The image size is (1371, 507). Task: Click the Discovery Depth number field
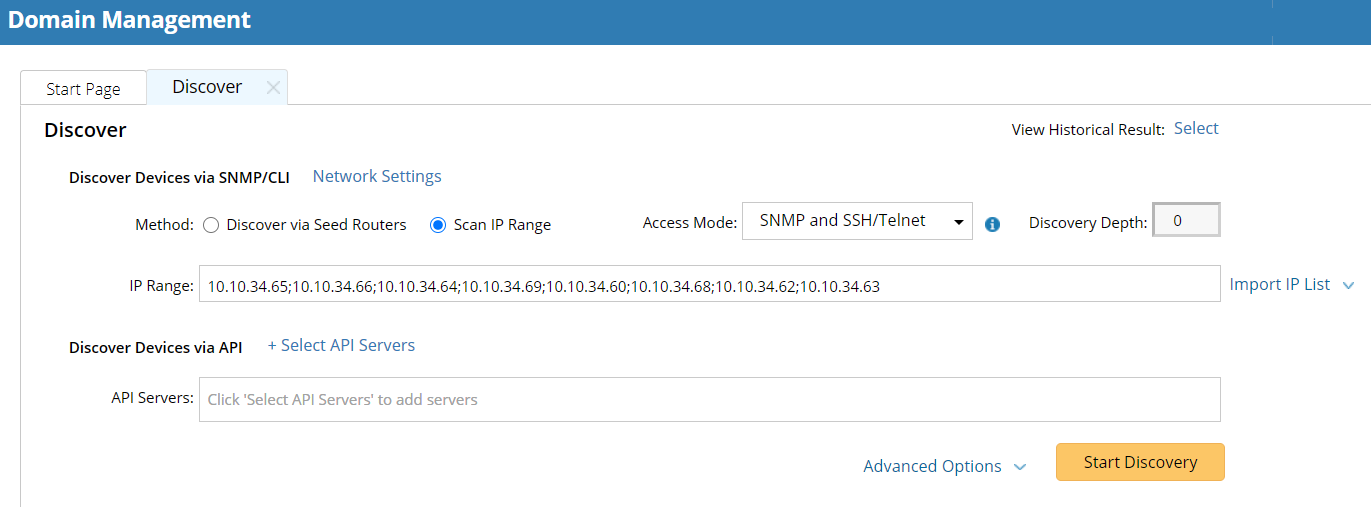point(1186,221)
